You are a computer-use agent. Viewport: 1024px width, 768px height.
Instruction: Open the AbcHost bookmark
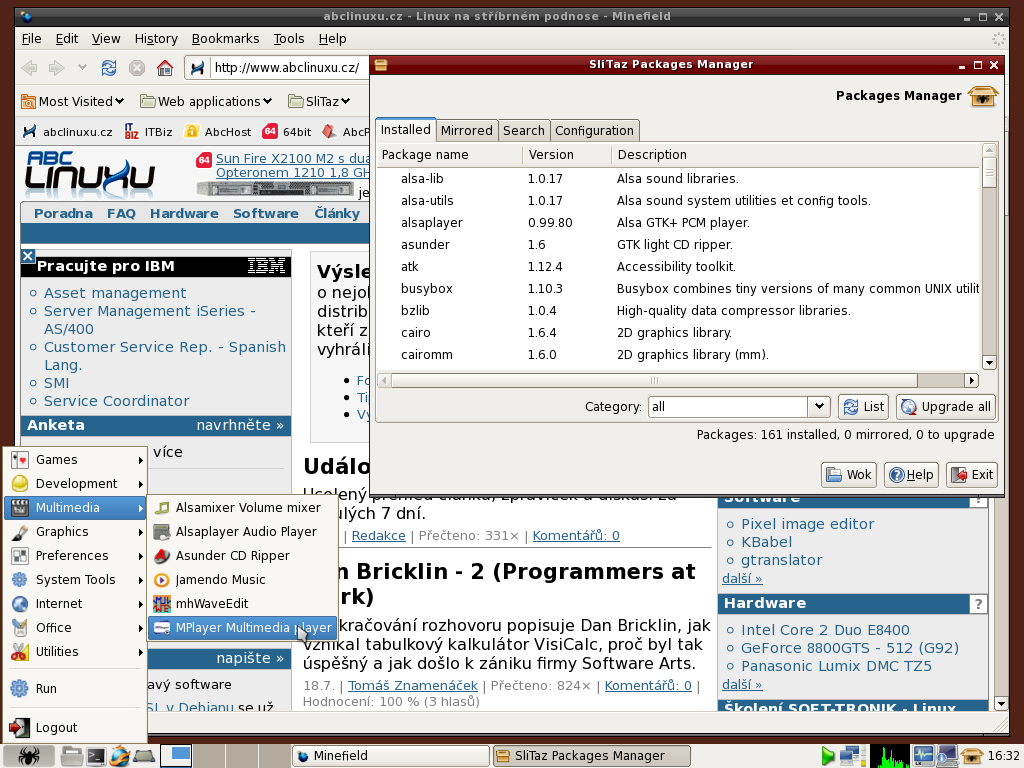click(x=218, y=132)
